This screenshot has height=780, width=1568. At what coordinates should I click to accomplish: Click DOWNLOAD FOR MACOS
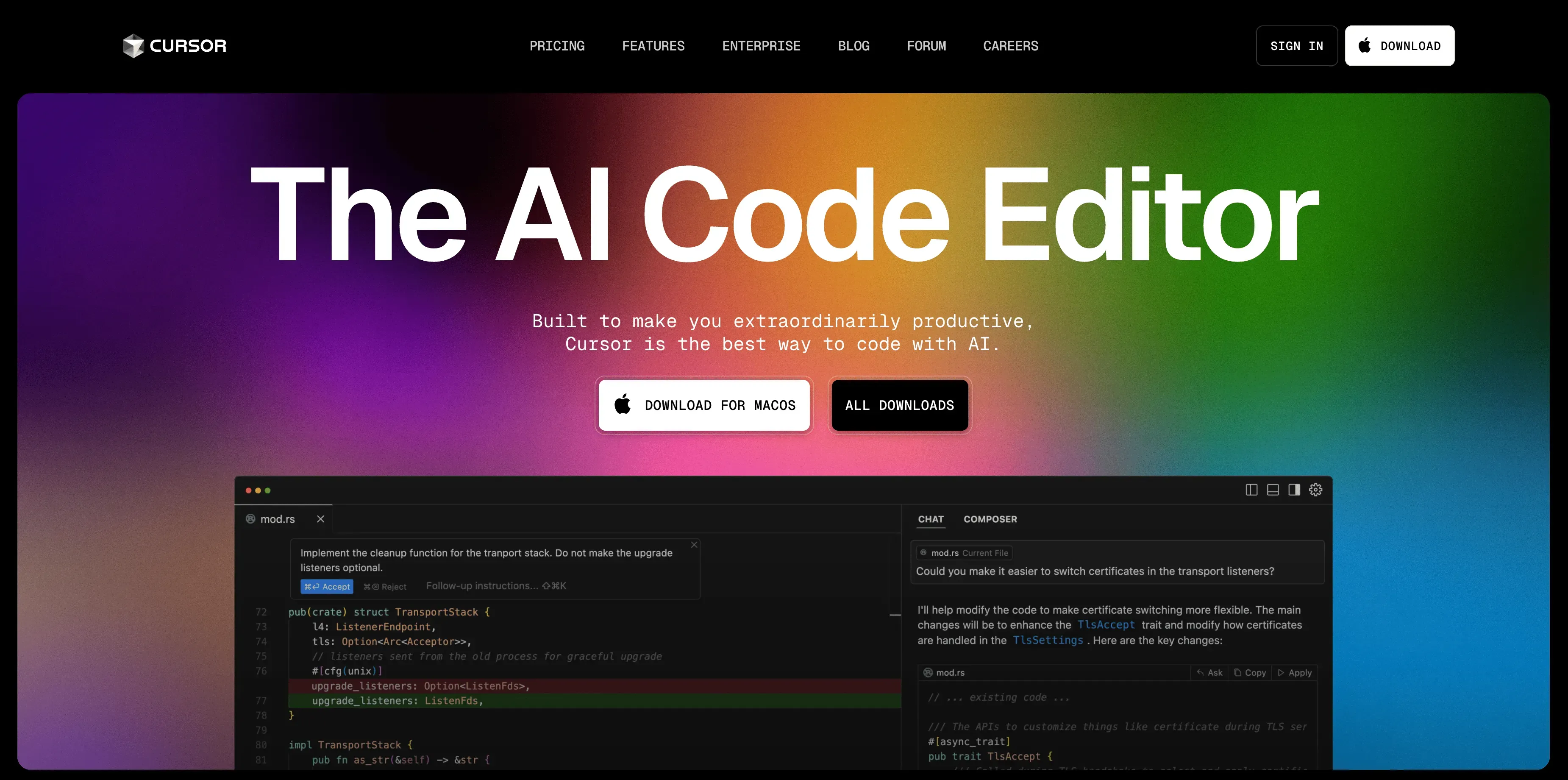703,405
